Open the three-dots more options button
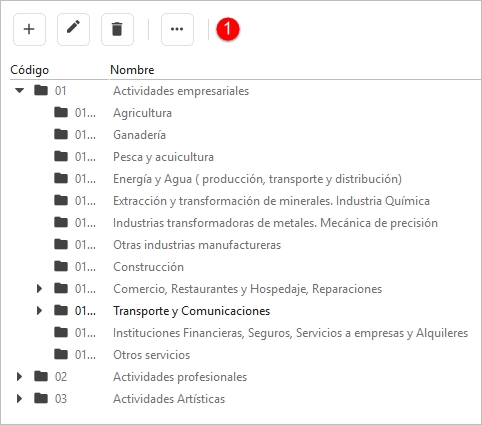The width and height of the screenshot is (482, 425). [x=177, y=29]
